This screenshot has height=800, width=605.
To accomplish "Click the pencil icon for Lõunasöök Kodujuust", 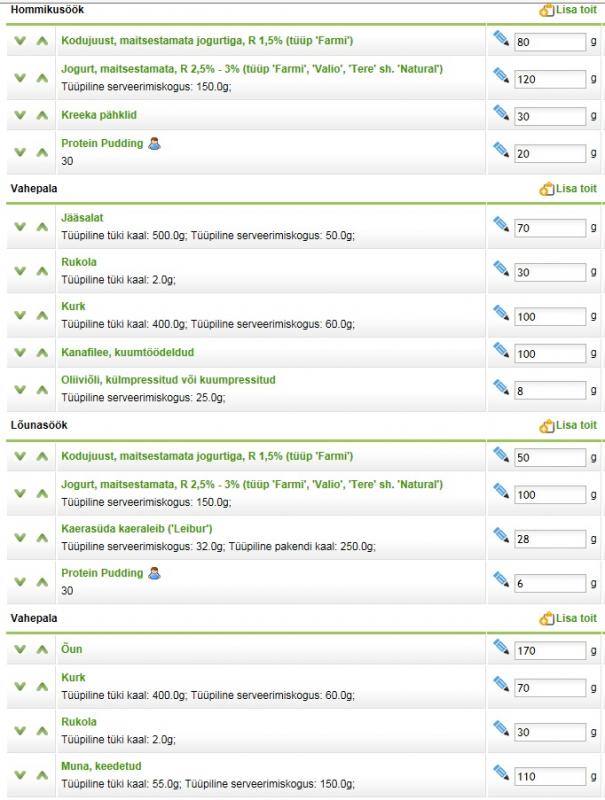I will click(x=501, y=454).
